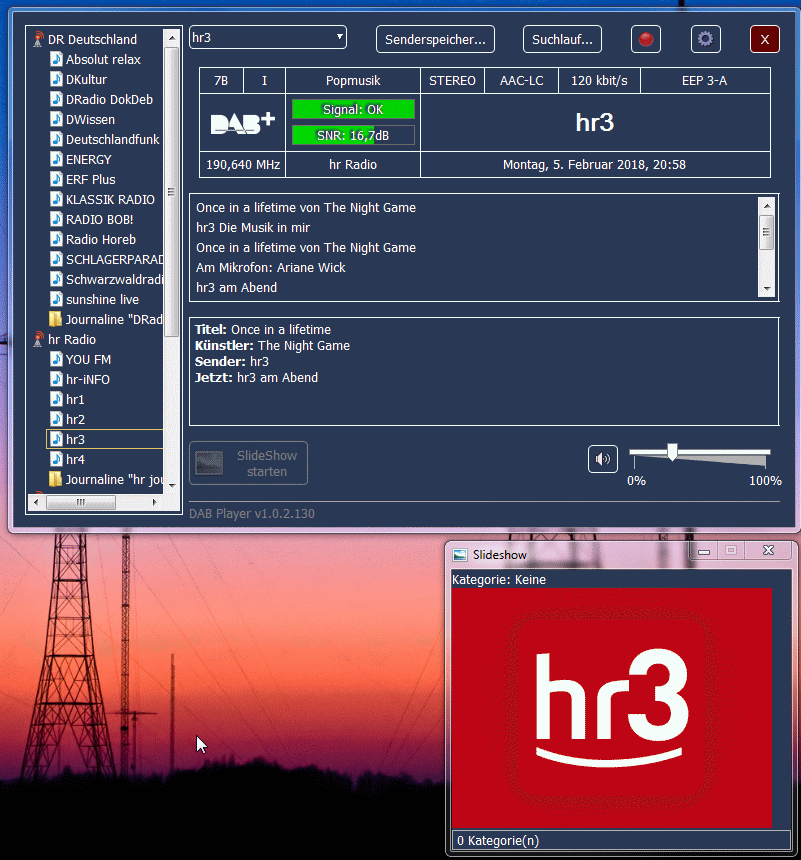Viewport: 801px width, 860px height.
Task: Open the hr3 station dropdown
Action: pos(268,37)
